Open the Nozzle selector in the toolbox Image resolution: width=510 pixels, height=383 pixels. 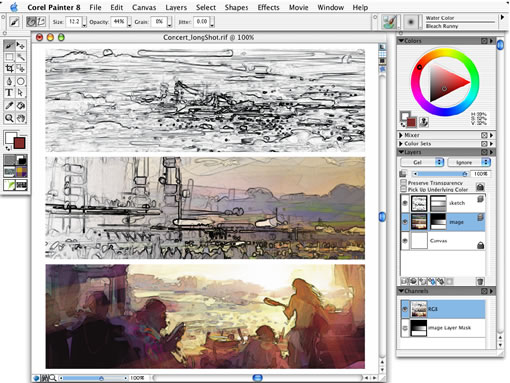tap(21, 184)
